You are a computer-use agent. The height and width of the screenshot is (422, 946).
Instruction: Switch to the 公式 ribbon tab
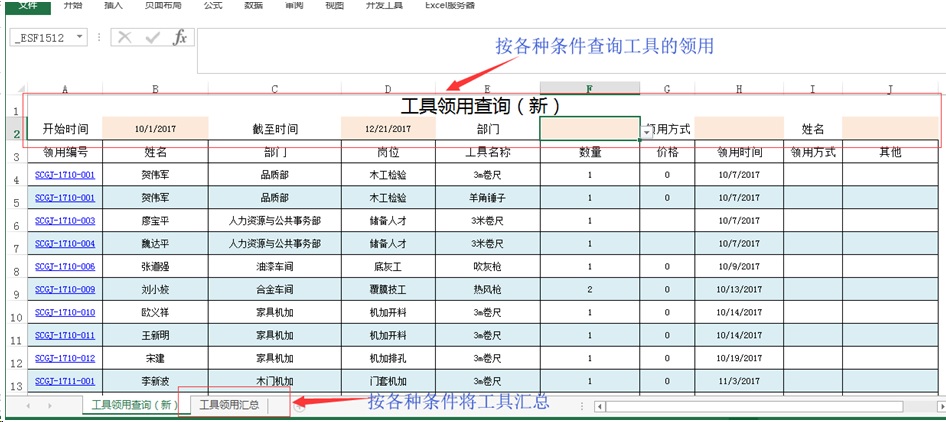point(213,5)
